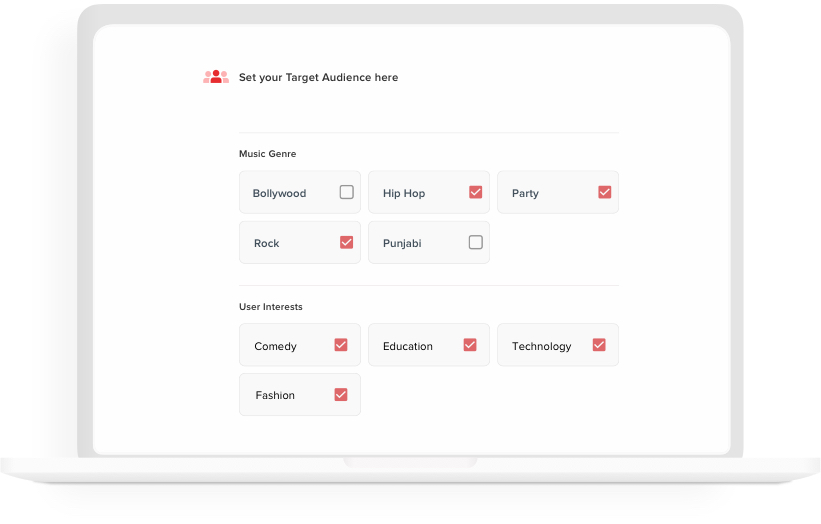Screen dimensions: 821x524
Task: Untick the Education interest checkbox
Action: pos(470,345)
